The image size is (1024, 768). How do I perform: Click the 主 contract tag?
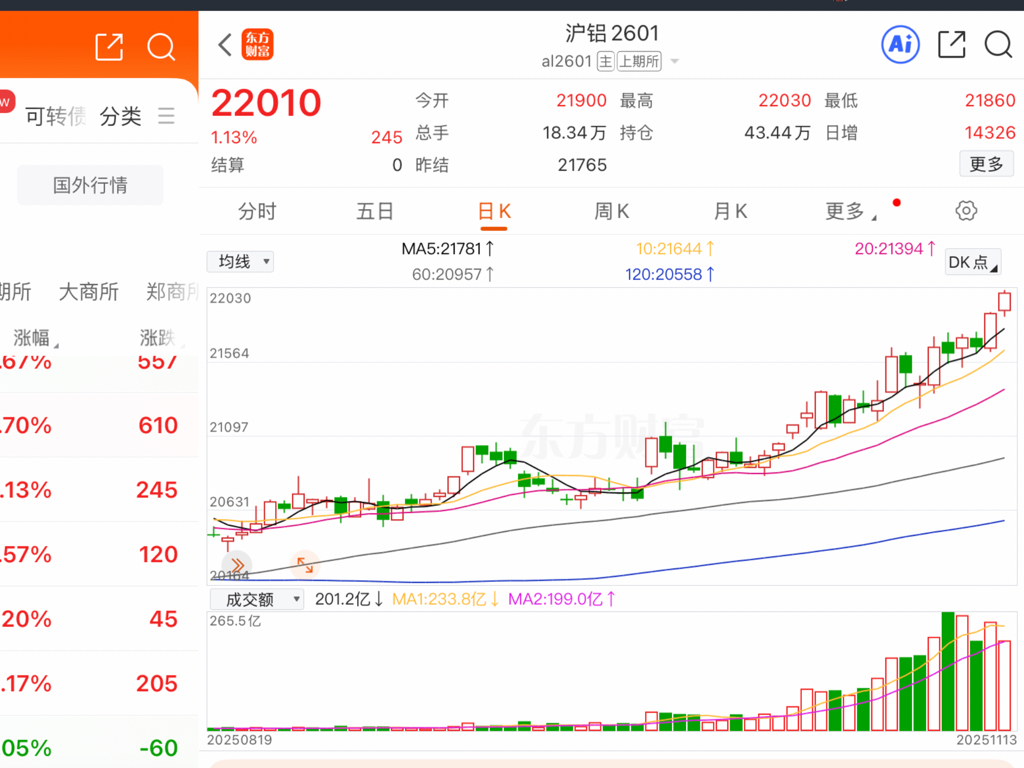(x=605, y=61)
